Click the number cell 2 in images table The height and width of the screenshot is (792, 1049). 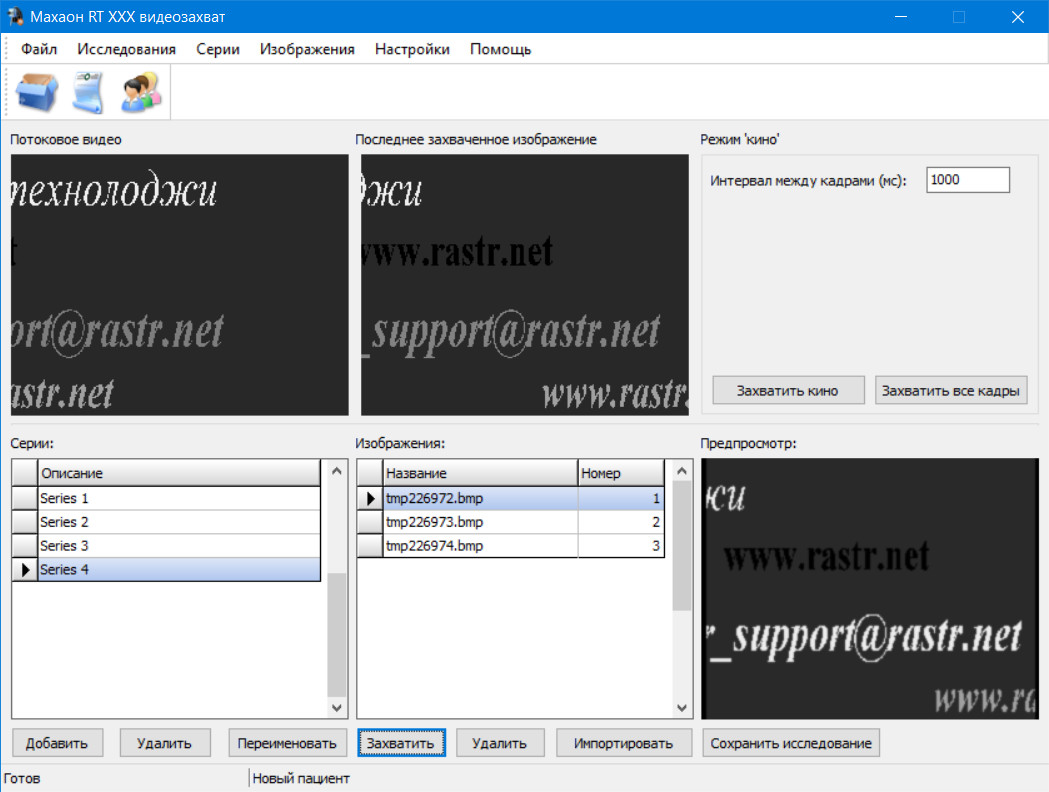pos(621,522)
